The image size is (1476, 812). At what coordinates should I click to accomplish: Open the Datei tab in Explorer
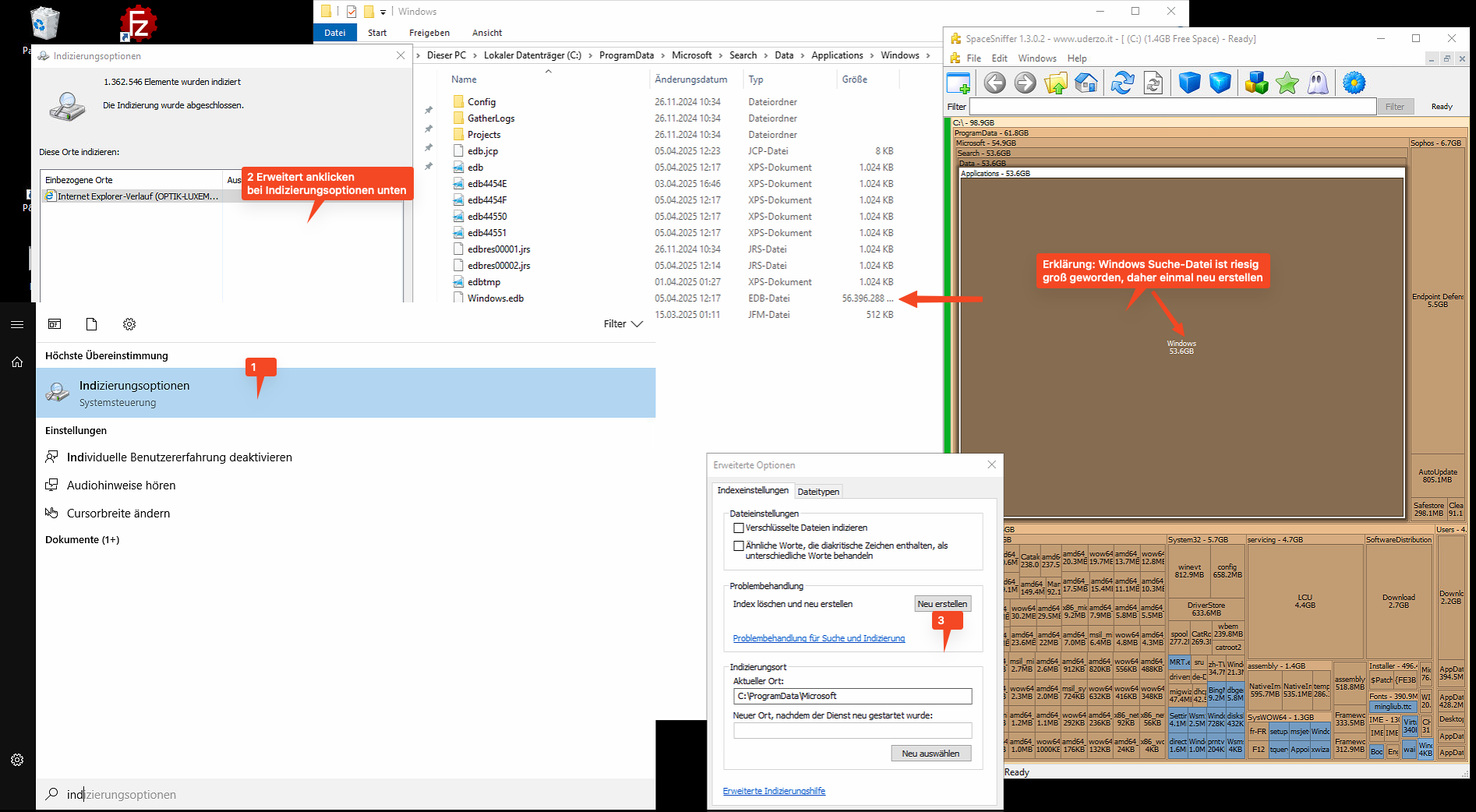pyautogui.click(x=335, y=33)
